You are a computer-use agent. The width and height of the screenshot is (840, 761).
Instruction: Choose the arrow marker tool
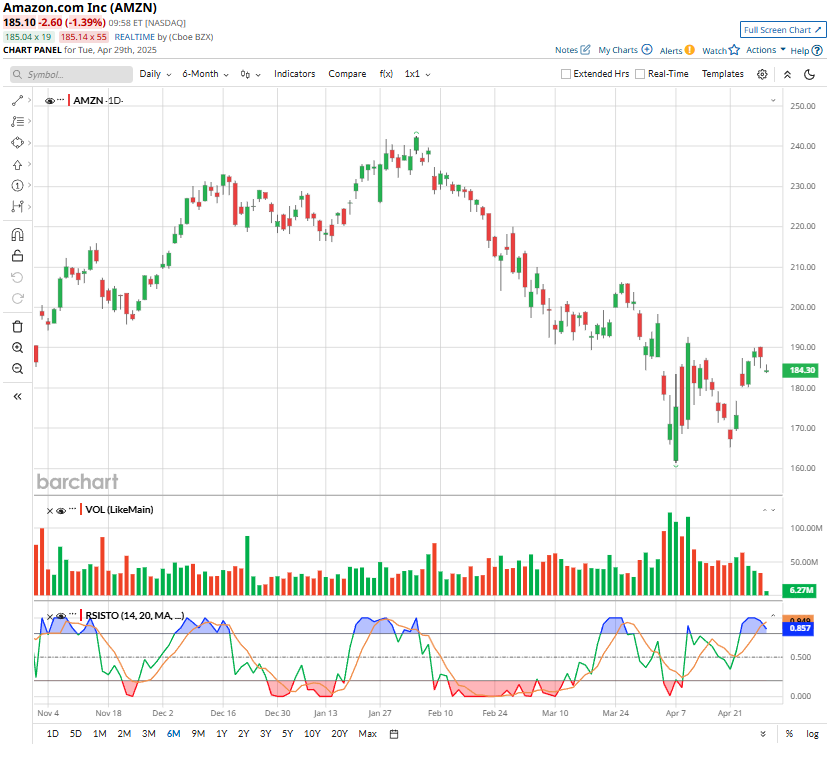17,165
